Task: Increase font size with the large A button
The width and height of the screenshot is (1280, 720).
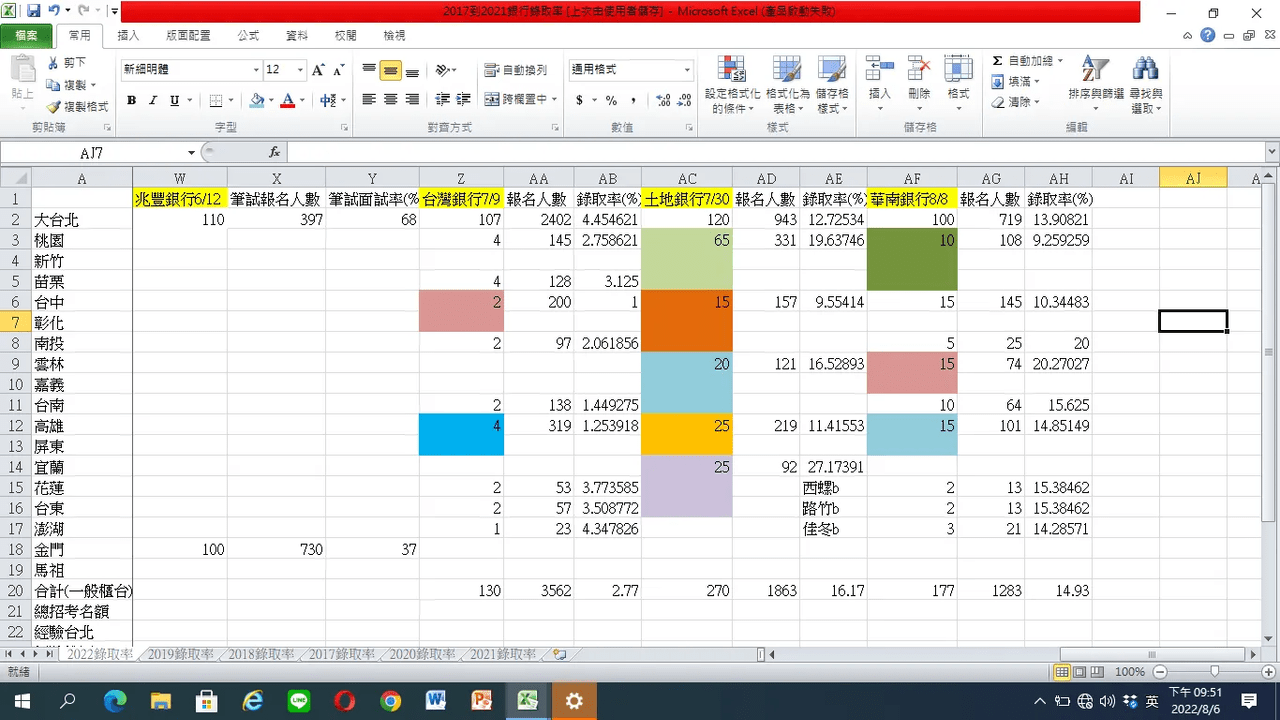Action: [x=318, y=70]
